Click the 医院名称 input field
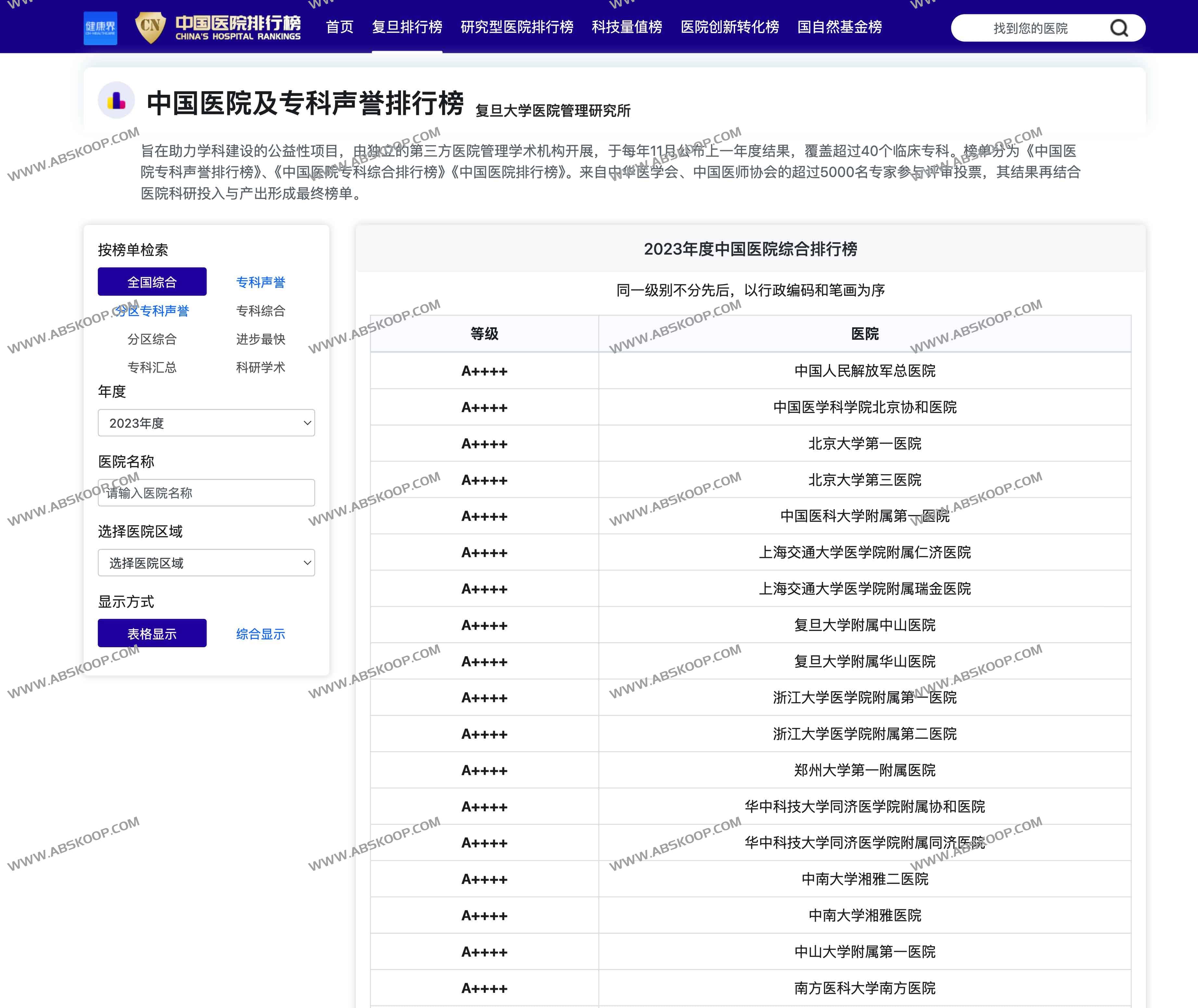This screenshot has width=1198, height=1008. 206,493
